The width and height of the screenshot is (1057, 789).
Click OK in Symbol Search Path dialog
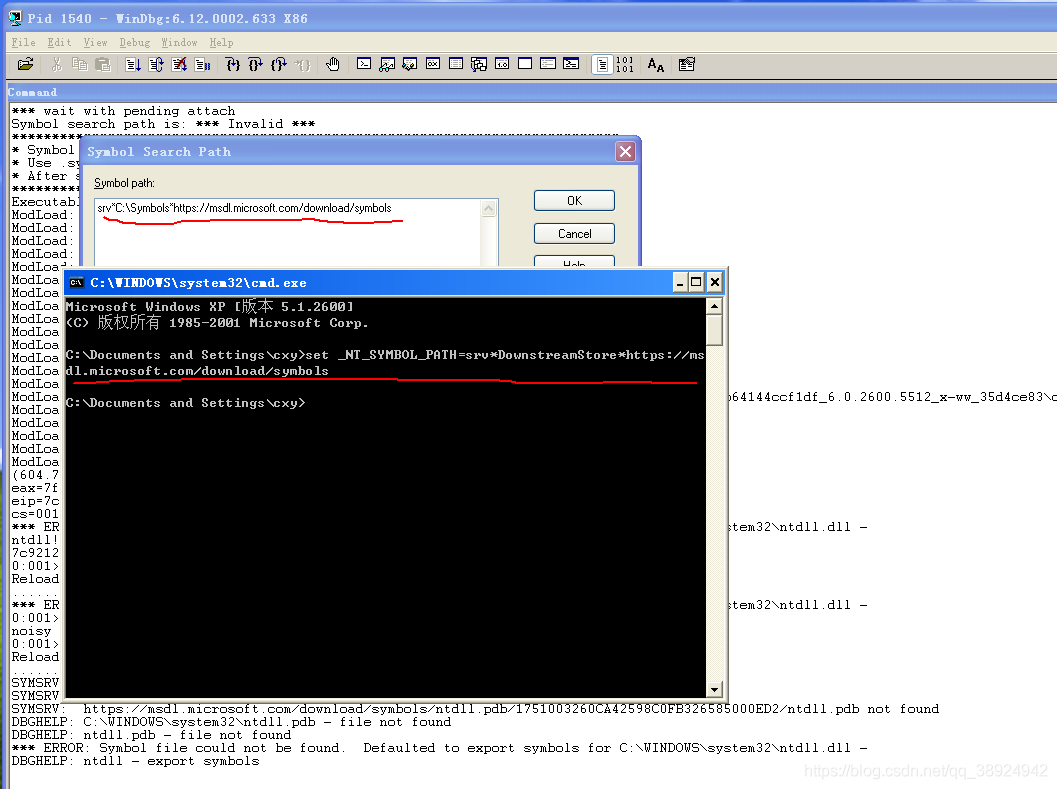click(x=574, y=200)
